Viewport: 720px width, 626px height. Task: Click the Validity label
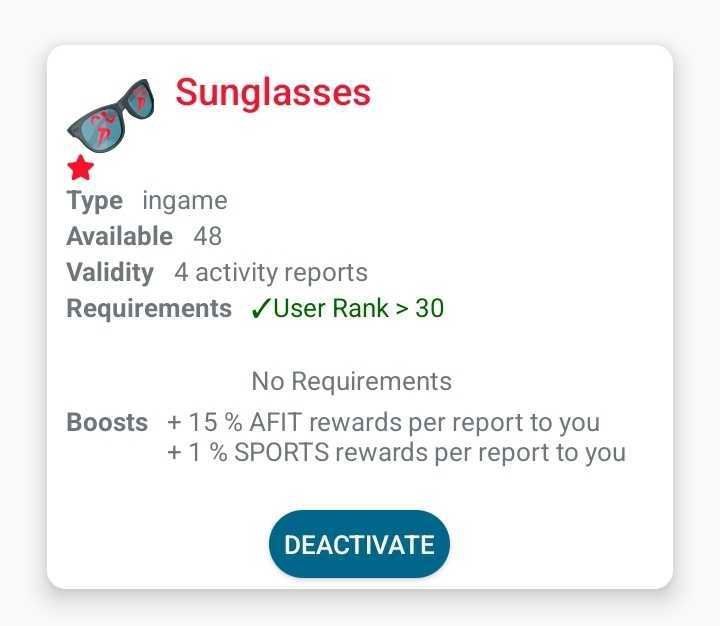110,272
